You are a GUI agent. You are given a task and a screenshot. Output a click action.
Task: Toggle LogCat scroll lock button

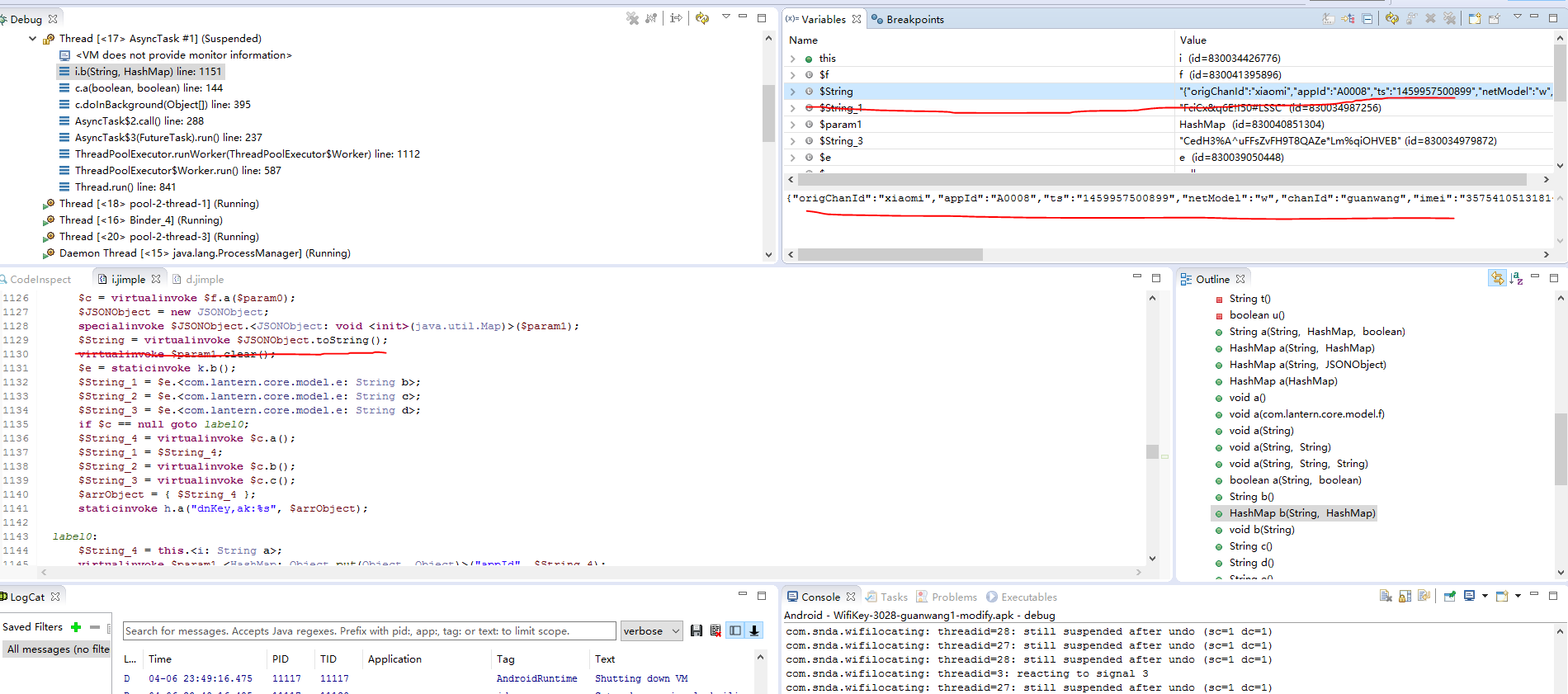pos(753,631)
